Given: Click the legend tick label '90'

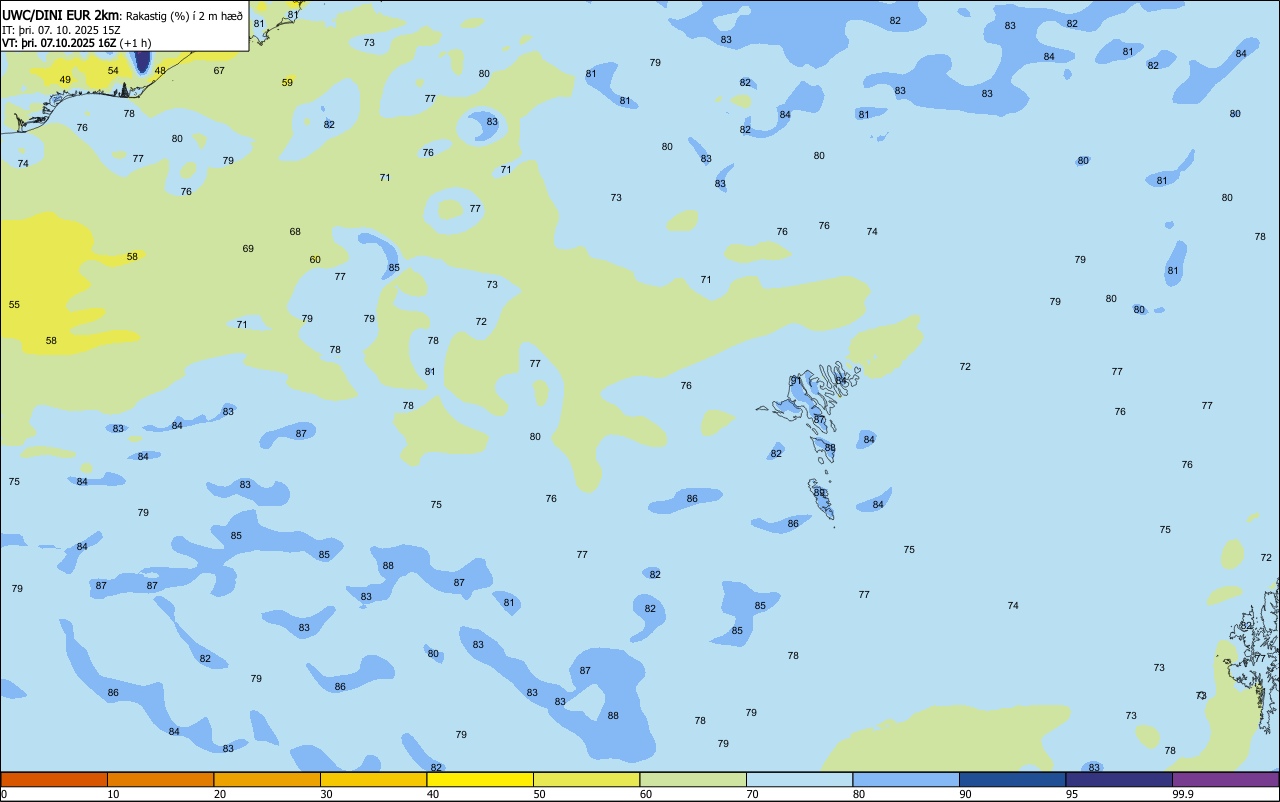Looking at the screenshot, I should [966, 794].
